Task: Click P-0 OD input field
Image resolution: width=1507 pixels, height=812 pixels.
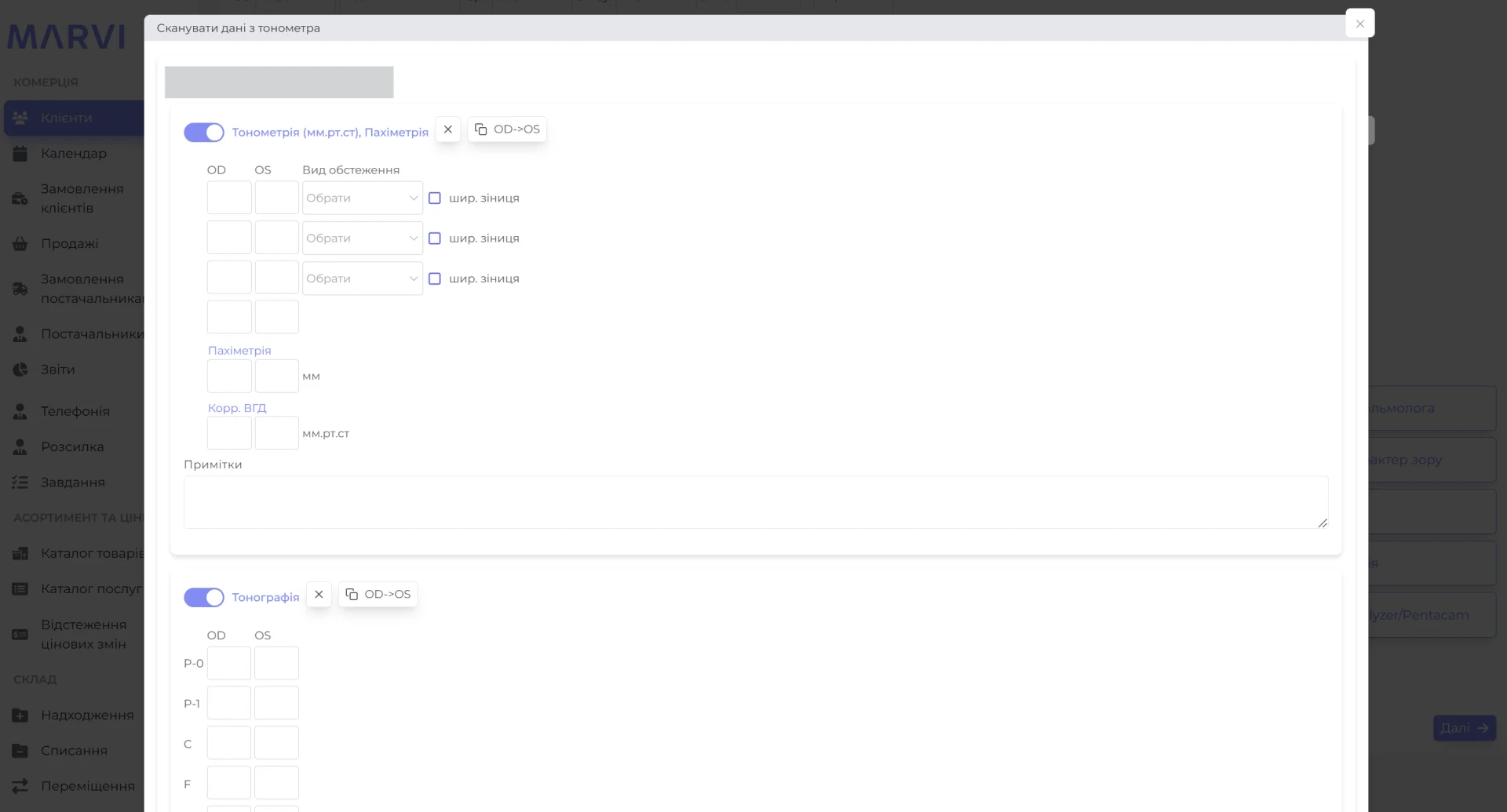Action: click(x=229, y=663)
